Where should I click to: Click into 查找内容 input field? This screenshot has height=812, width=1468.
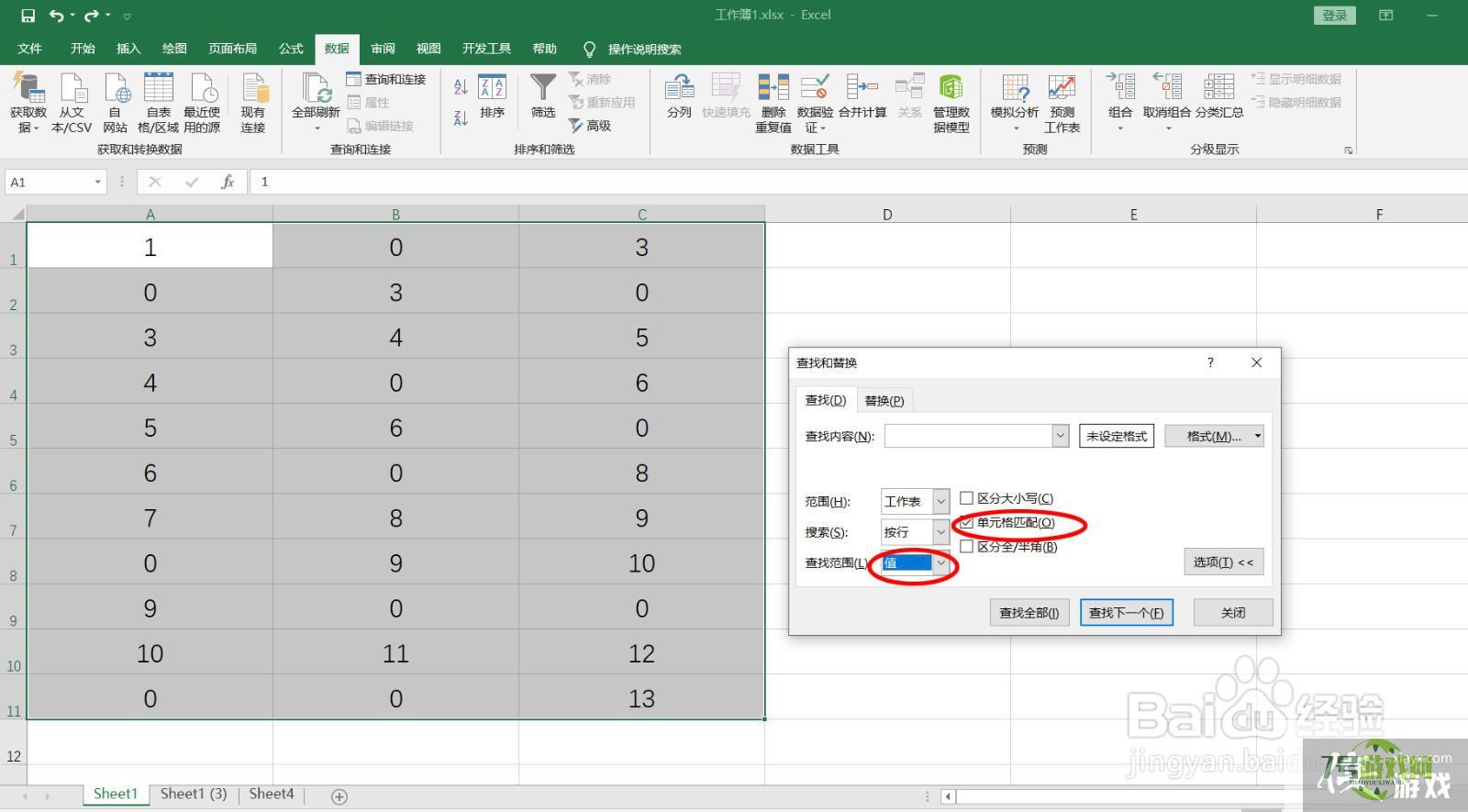pos(968,436)
